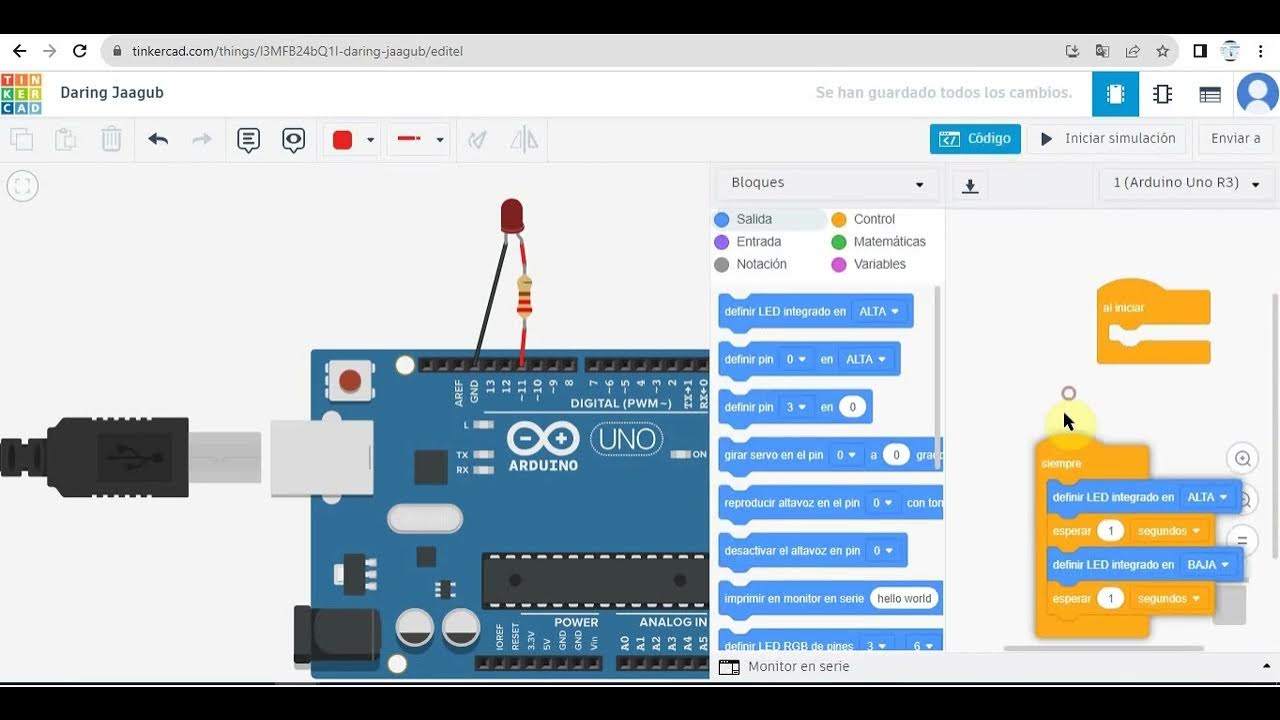The height and width of the screenshot is (720, 1280).
Task: Click the copy tool icon
Action: coord(21,139)
